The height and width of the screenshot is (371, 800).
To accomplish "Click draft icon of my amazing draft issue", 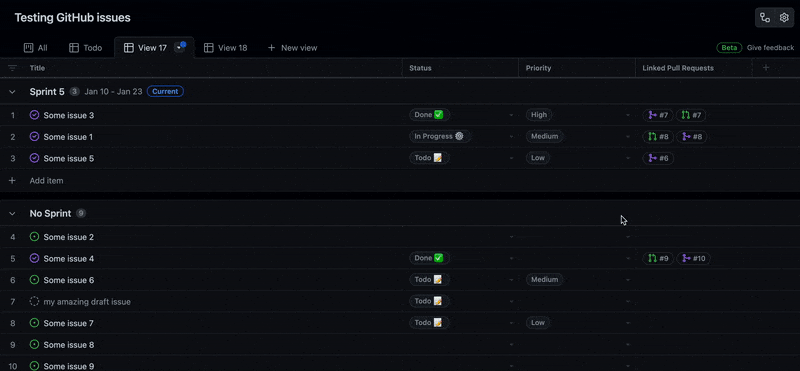I will point(34,302).
